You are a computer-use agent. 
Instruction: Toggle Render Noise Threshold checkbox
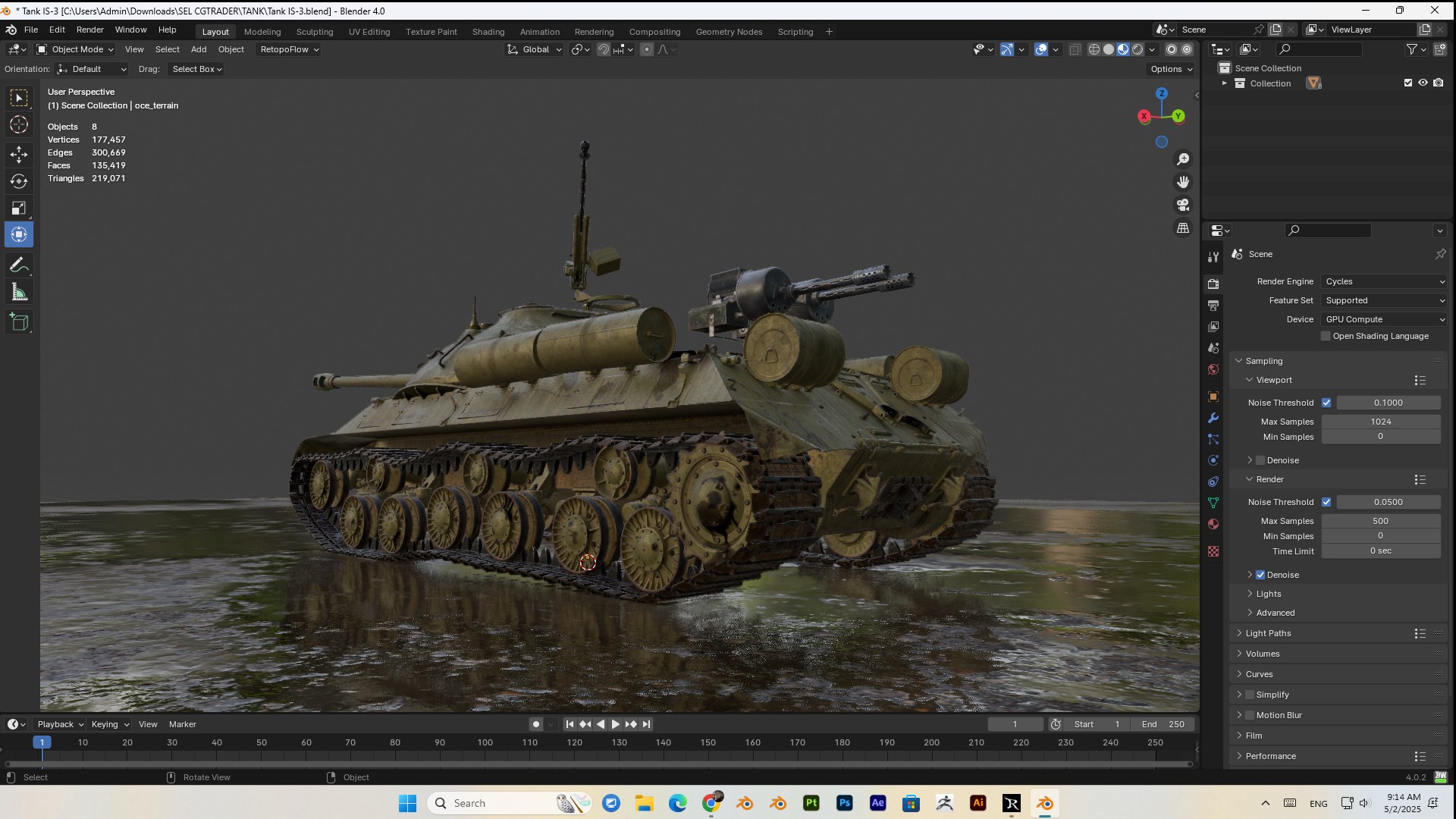coord(1326,502)
